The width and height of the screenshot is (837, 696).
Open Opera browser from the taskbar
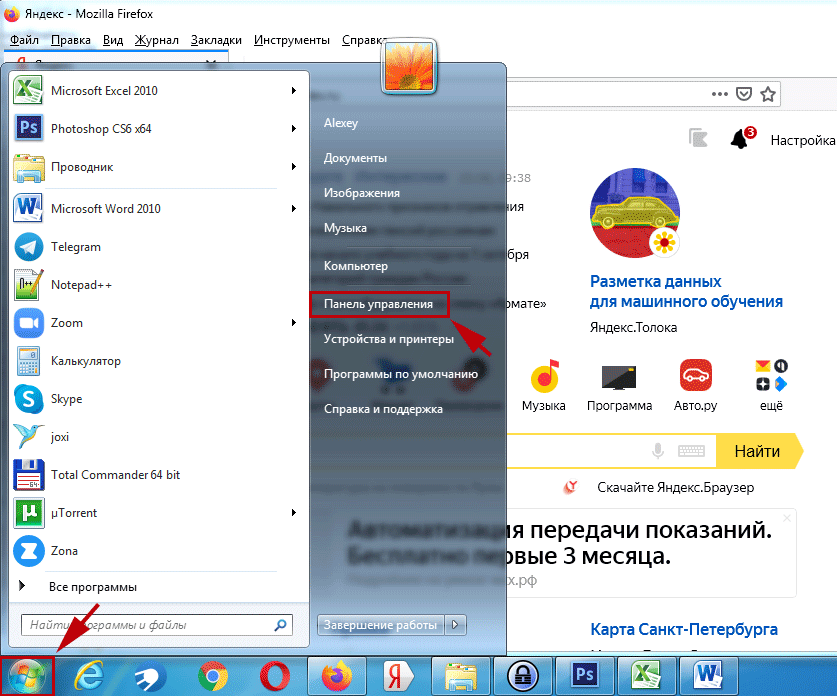(273, 677)
